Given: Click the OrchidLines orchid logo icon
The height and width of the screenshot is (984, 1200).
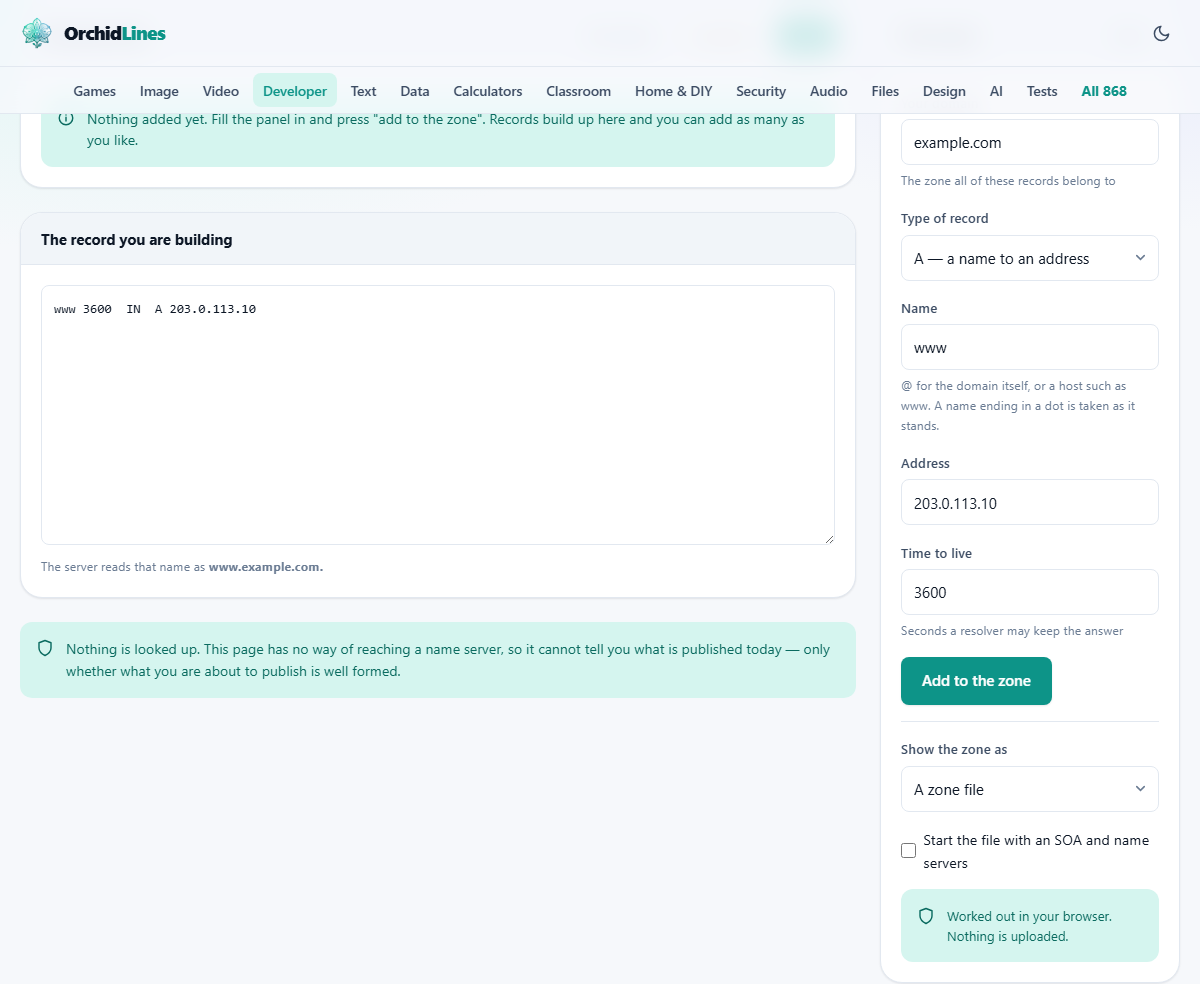Looking at the screenshot, I should coord(37,33).
